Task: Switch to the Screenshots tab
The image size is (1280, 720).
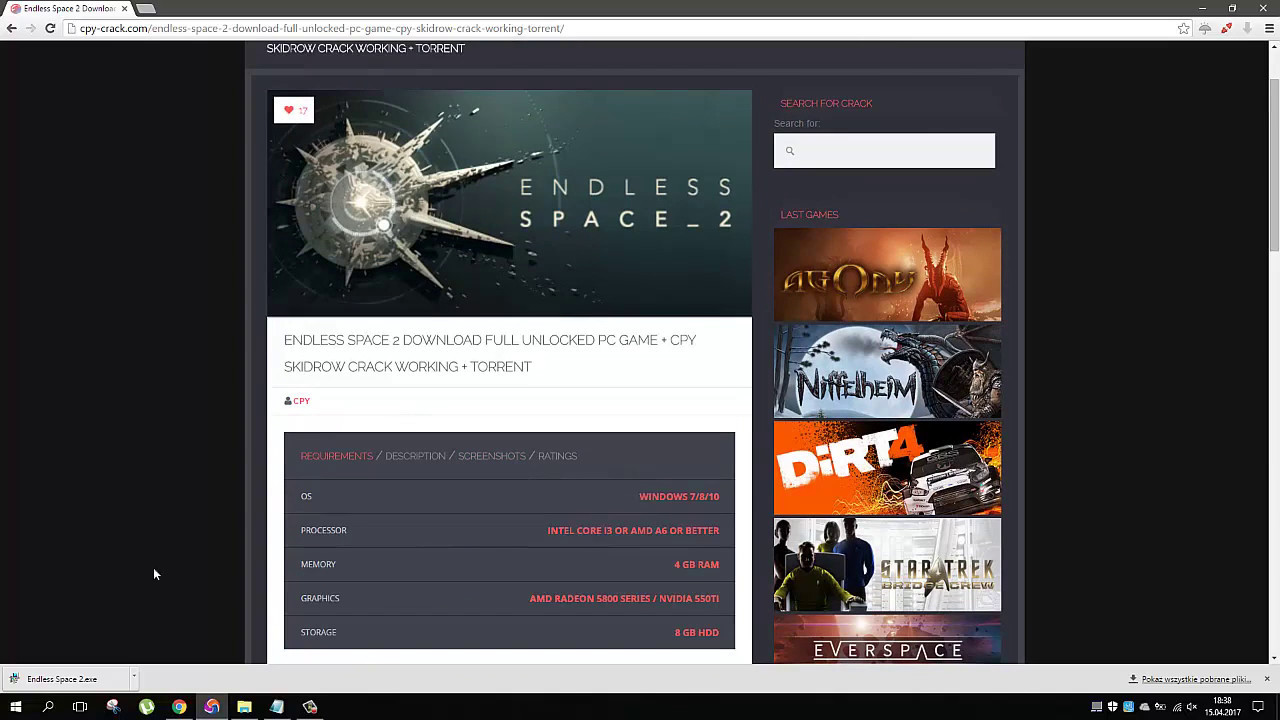Action: tap(491, 456)
